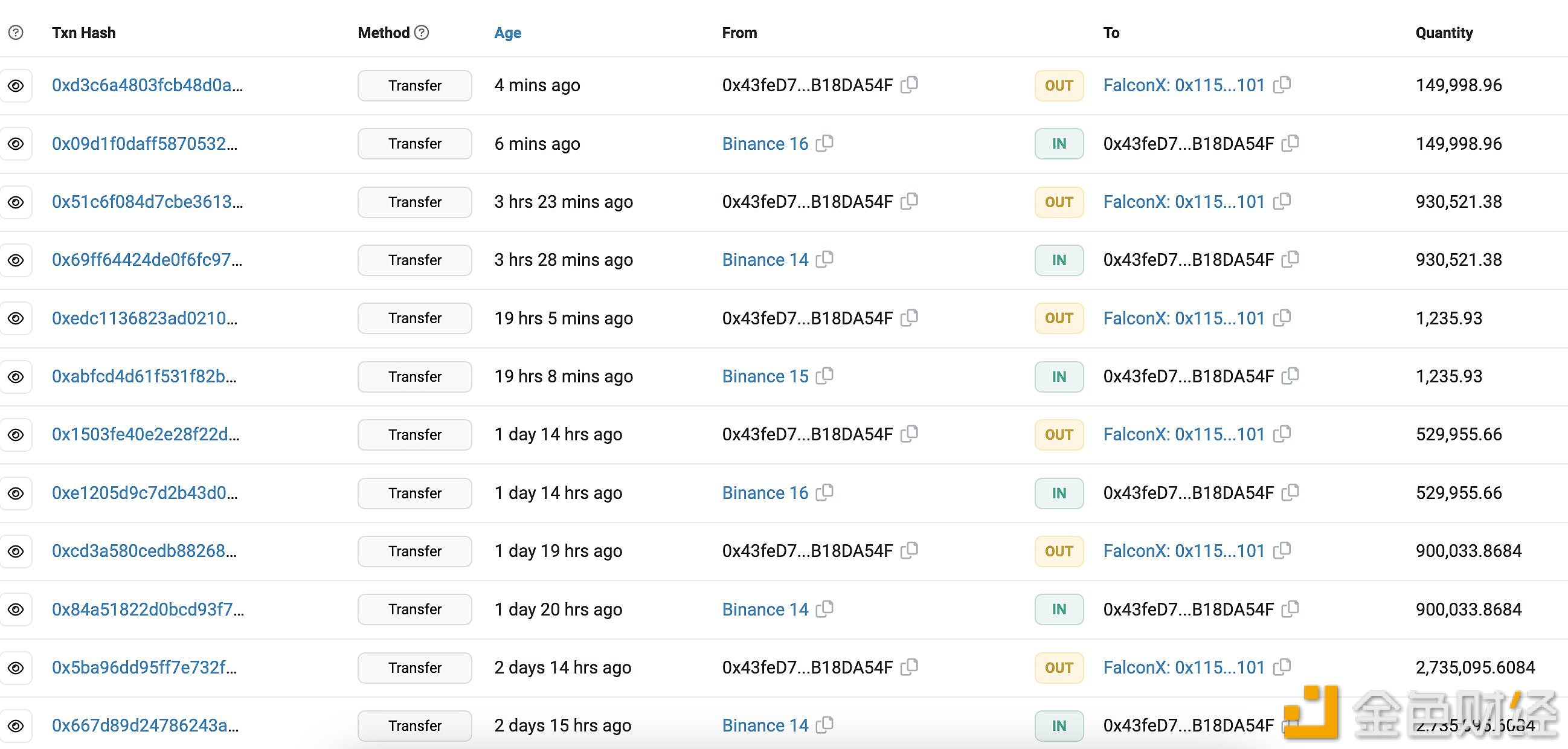Select quantity 2,735,095.6084 in 2 days 14 hrs row

click(x=1475, y=668)
